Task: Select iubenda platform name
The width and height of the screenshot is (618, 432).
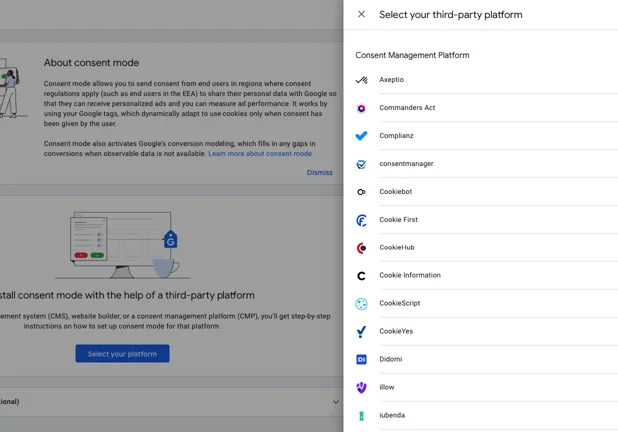Action: tap(392, 415)
